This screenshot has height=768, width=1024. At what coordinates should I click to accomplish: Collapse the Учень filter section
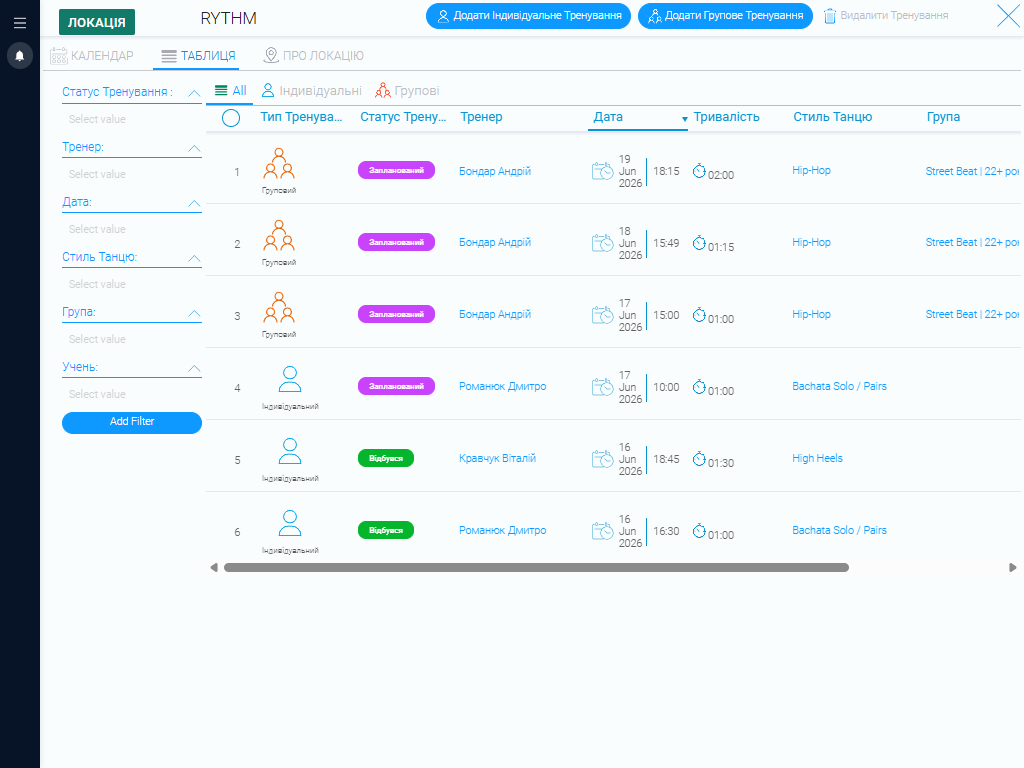(194, 368)
